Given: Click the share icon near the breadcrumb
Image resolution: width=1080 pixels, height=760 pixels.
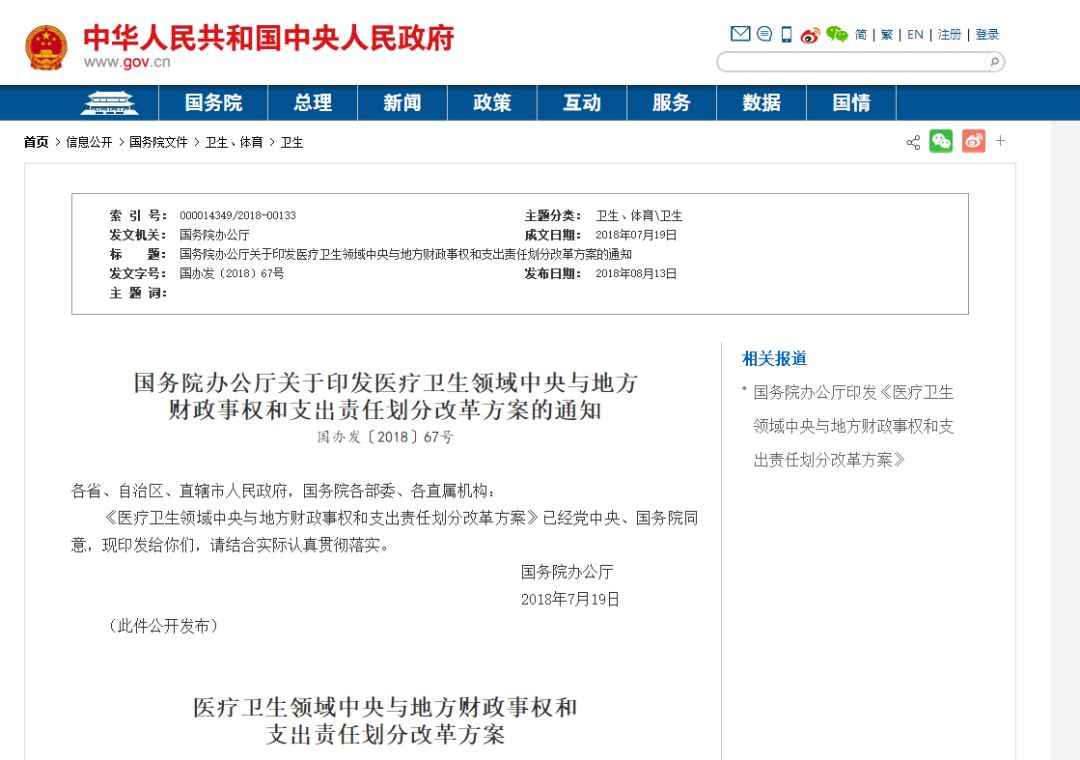Looking at the screenshot, I should tap(912, 142).
